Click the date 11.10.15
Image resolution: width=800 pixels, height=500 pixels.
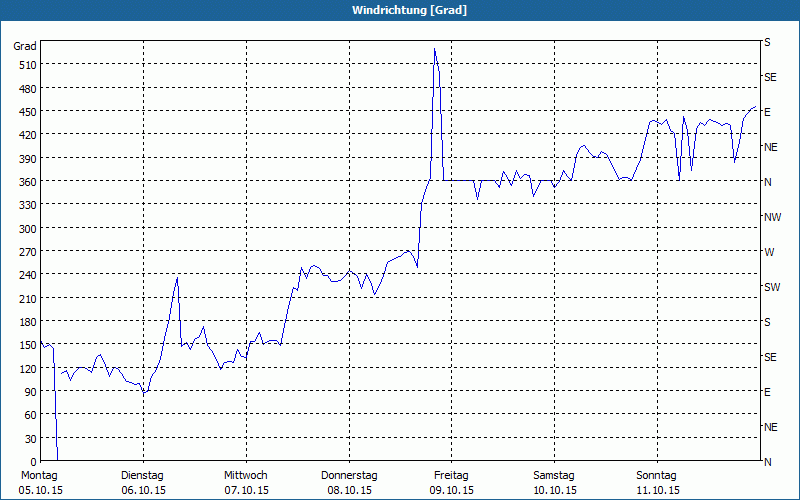tap(658, 490)
